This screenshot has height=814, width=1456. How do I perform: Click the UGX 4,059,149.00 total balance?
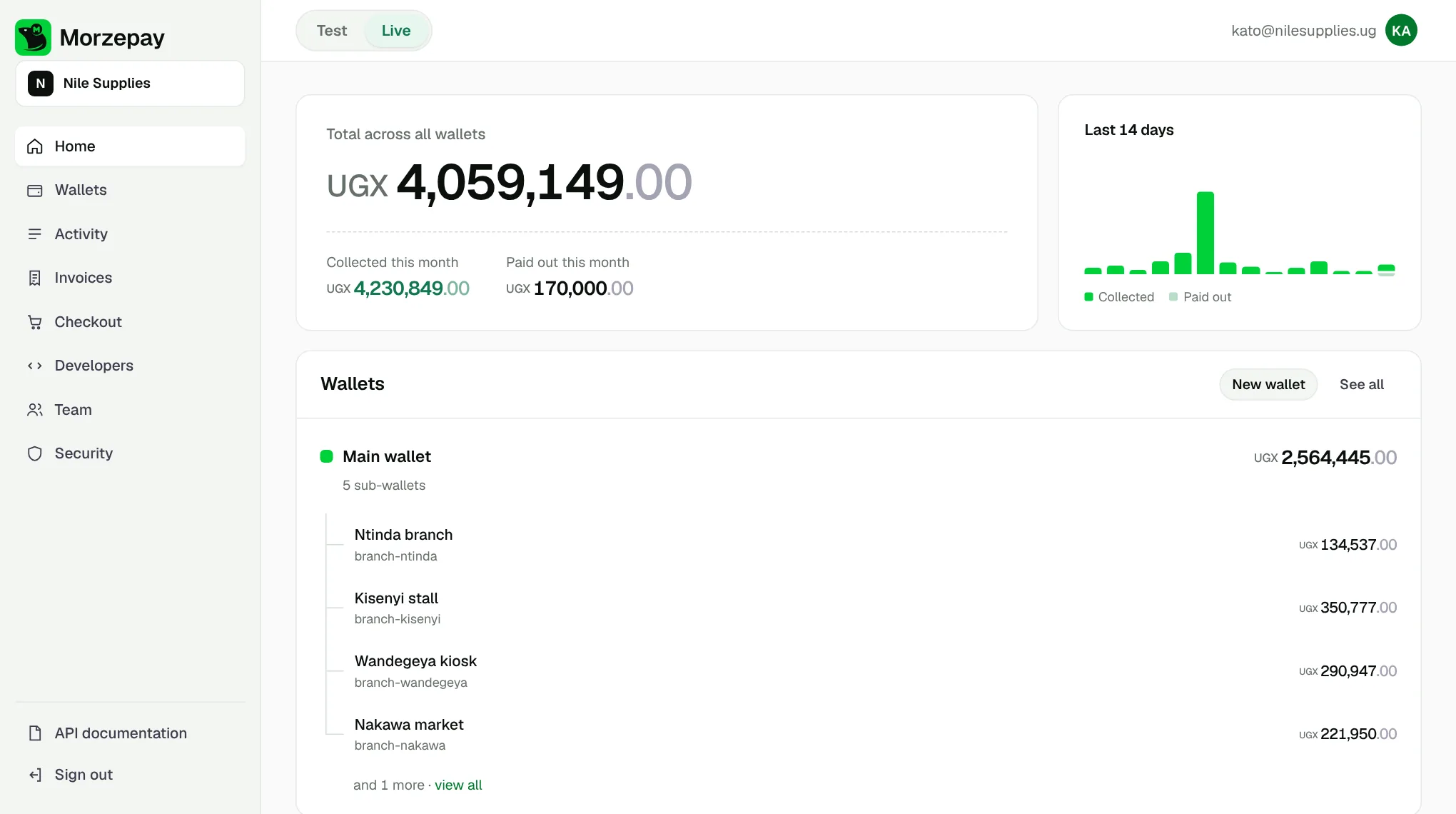509,183
